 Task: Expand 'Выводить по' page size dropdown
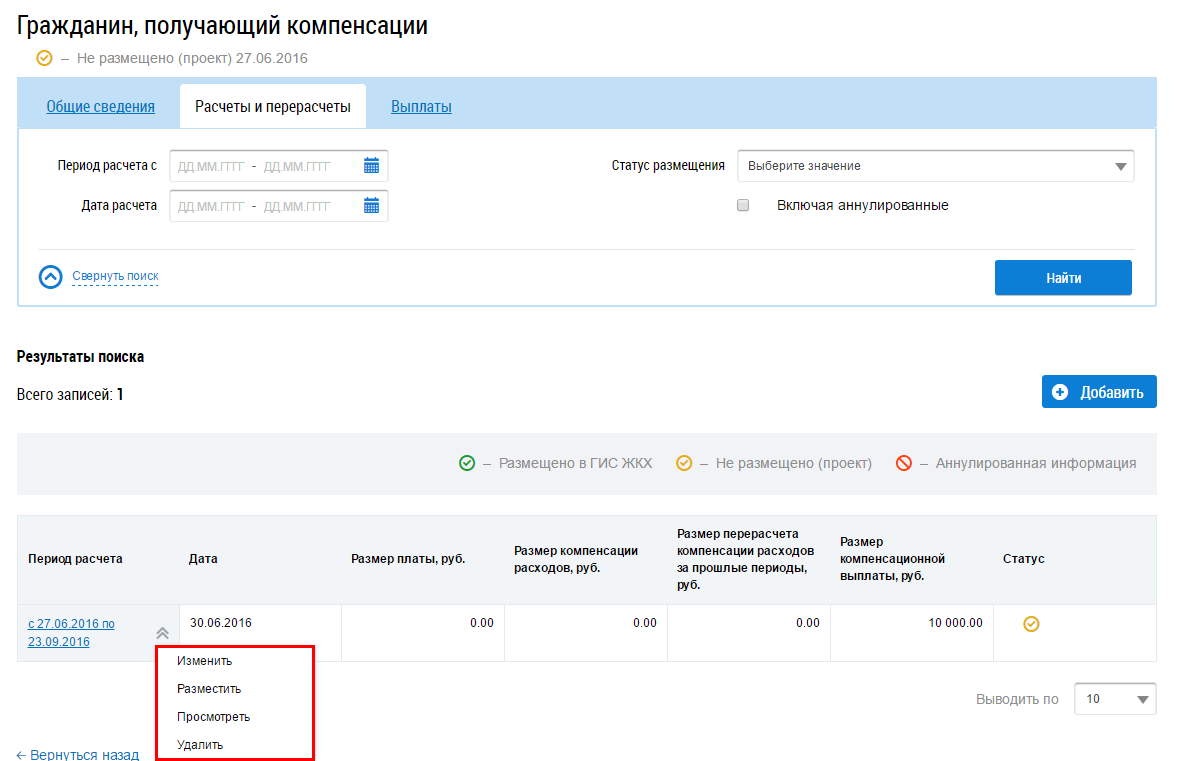click(1114, 699)
